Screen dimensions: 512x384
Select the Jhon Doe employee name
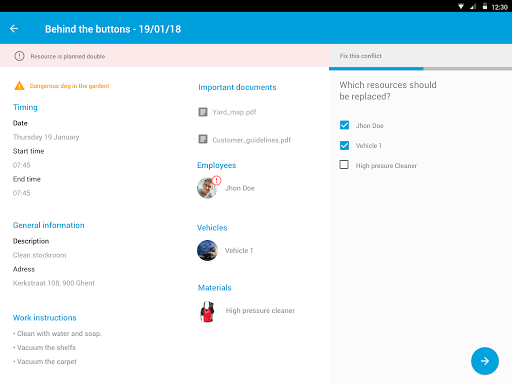pos(240,188)
